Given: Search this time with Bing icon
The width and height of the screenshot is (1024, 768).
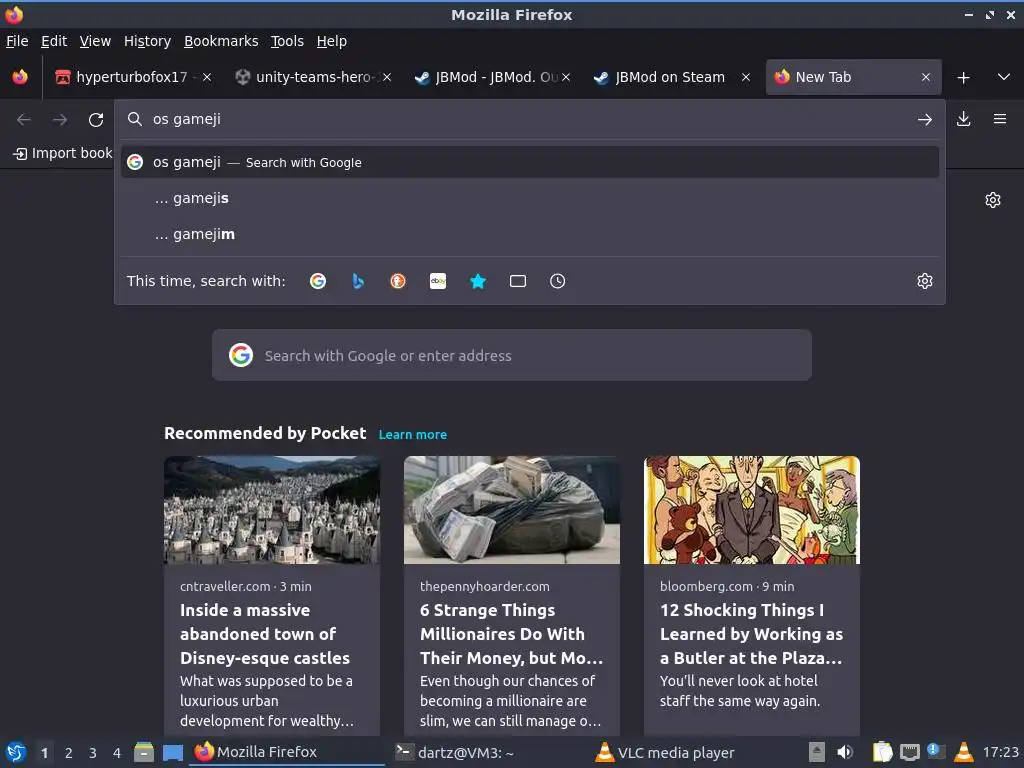Looking at the screenshot, I should pos(358,281).
